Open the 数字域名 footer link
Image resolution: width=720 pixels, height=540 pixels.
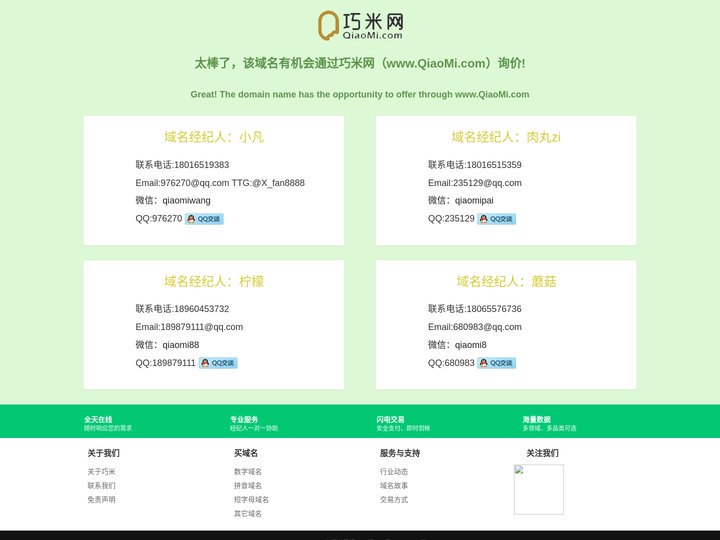point(248,472)
